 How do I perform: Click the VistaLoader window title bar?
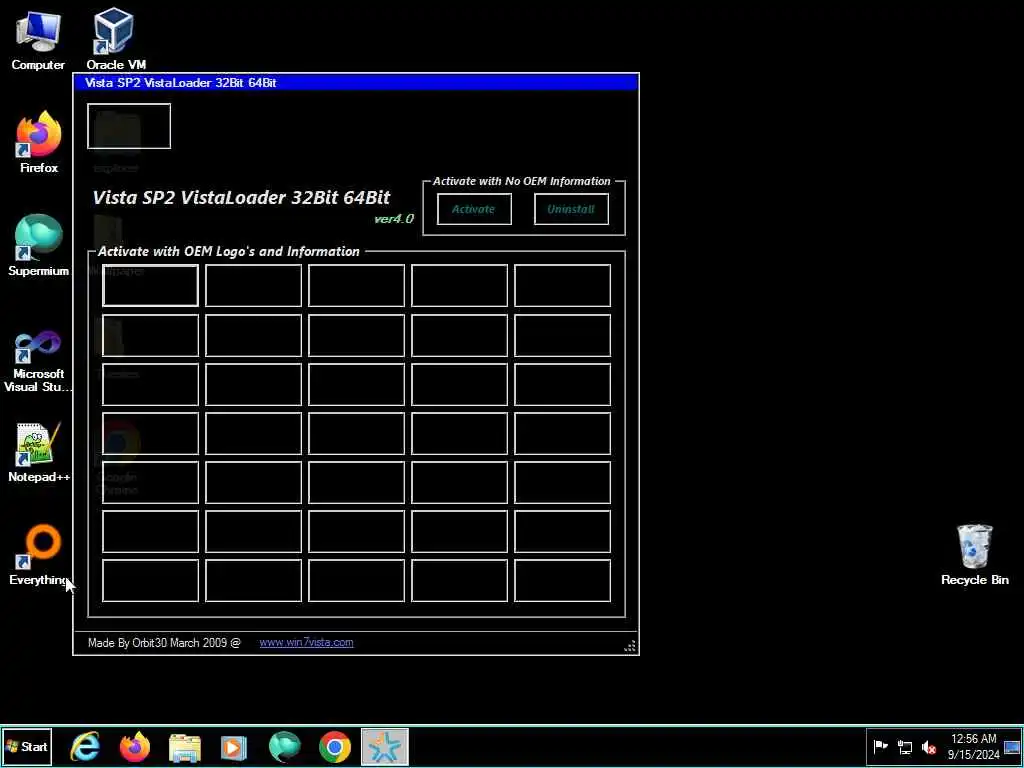coord(356,82)
